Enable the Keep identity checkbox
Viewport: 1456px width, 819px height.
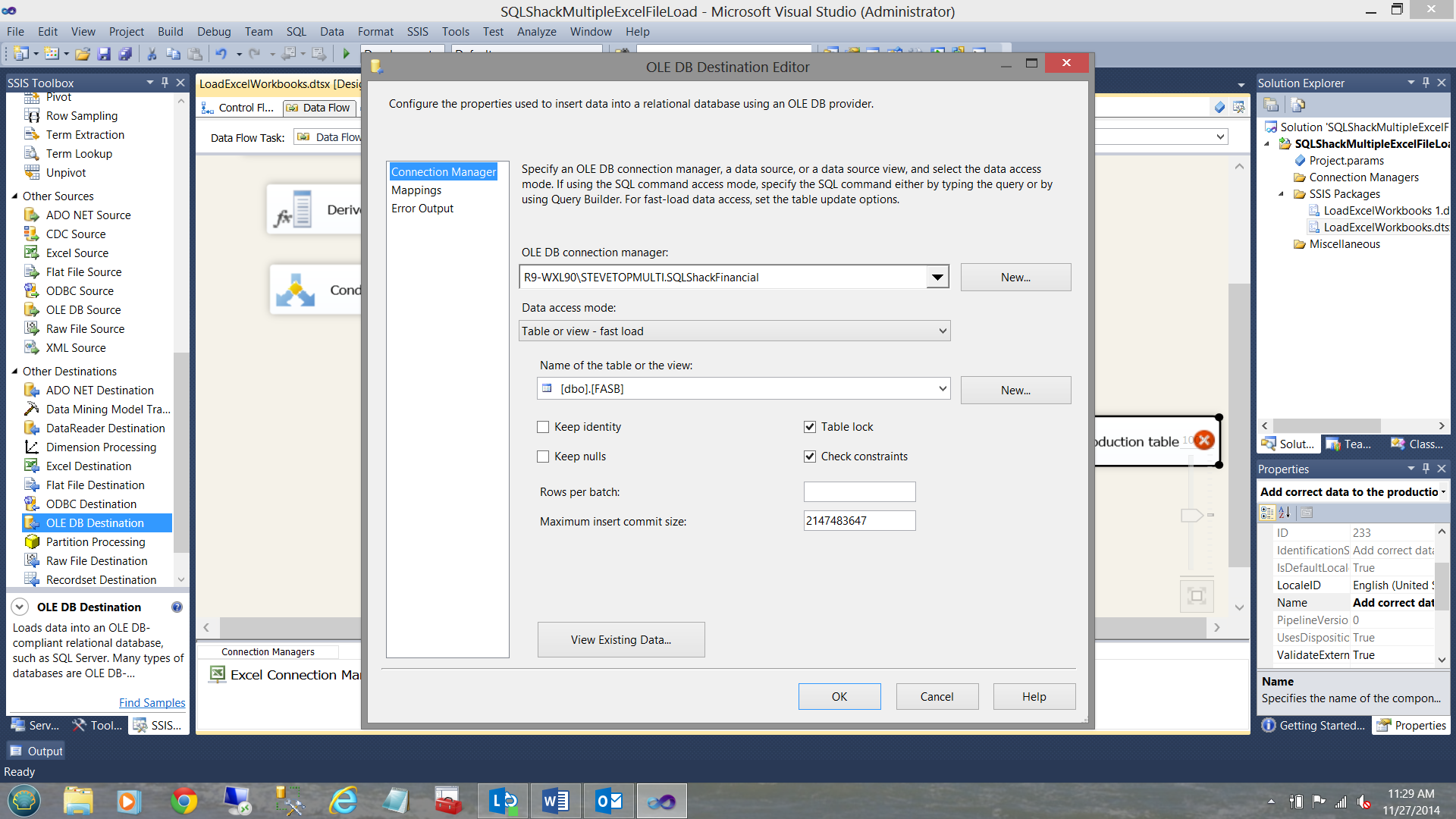[543, 427]
